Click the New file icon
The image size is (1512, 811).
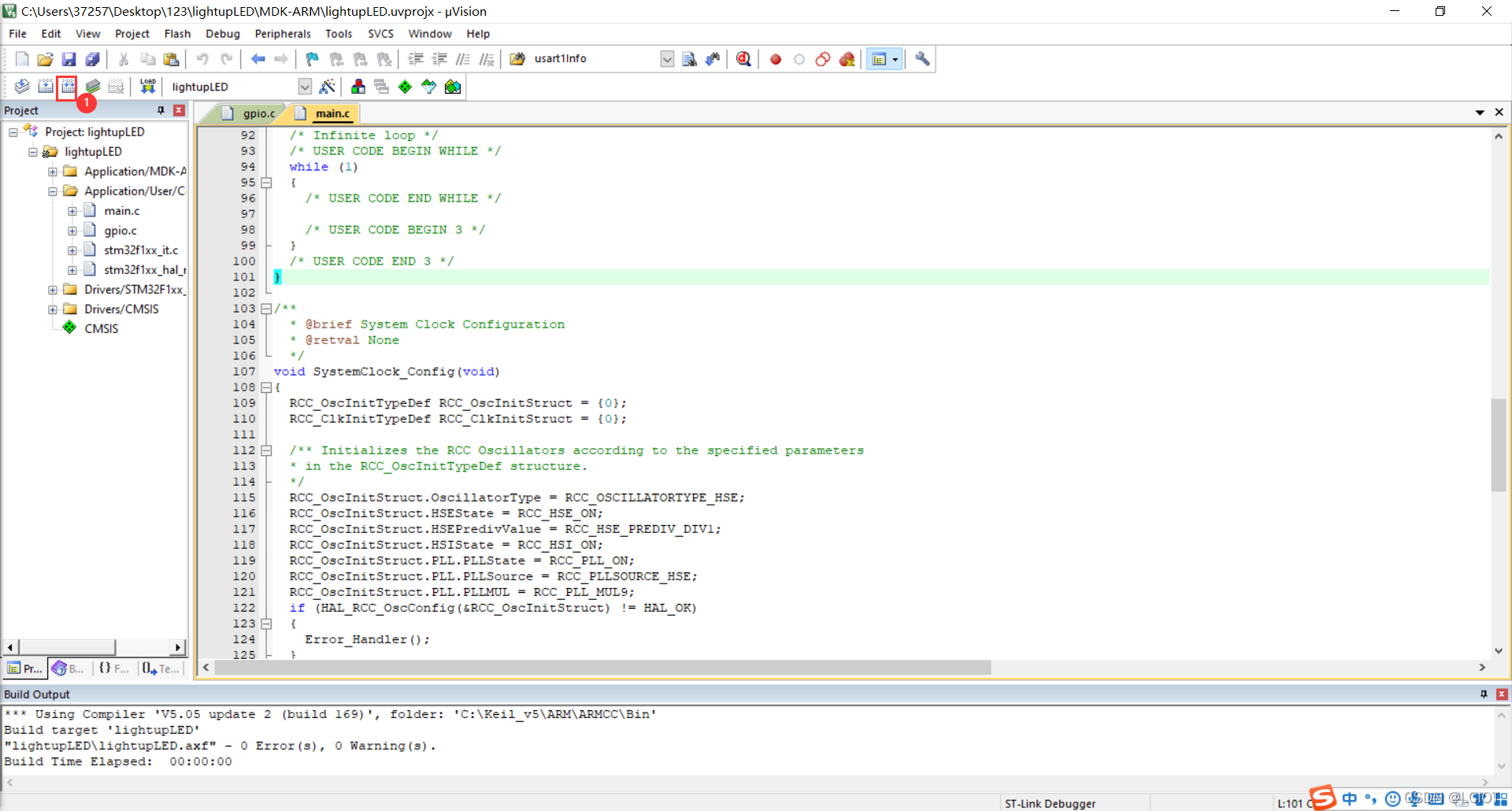(22, 59)
